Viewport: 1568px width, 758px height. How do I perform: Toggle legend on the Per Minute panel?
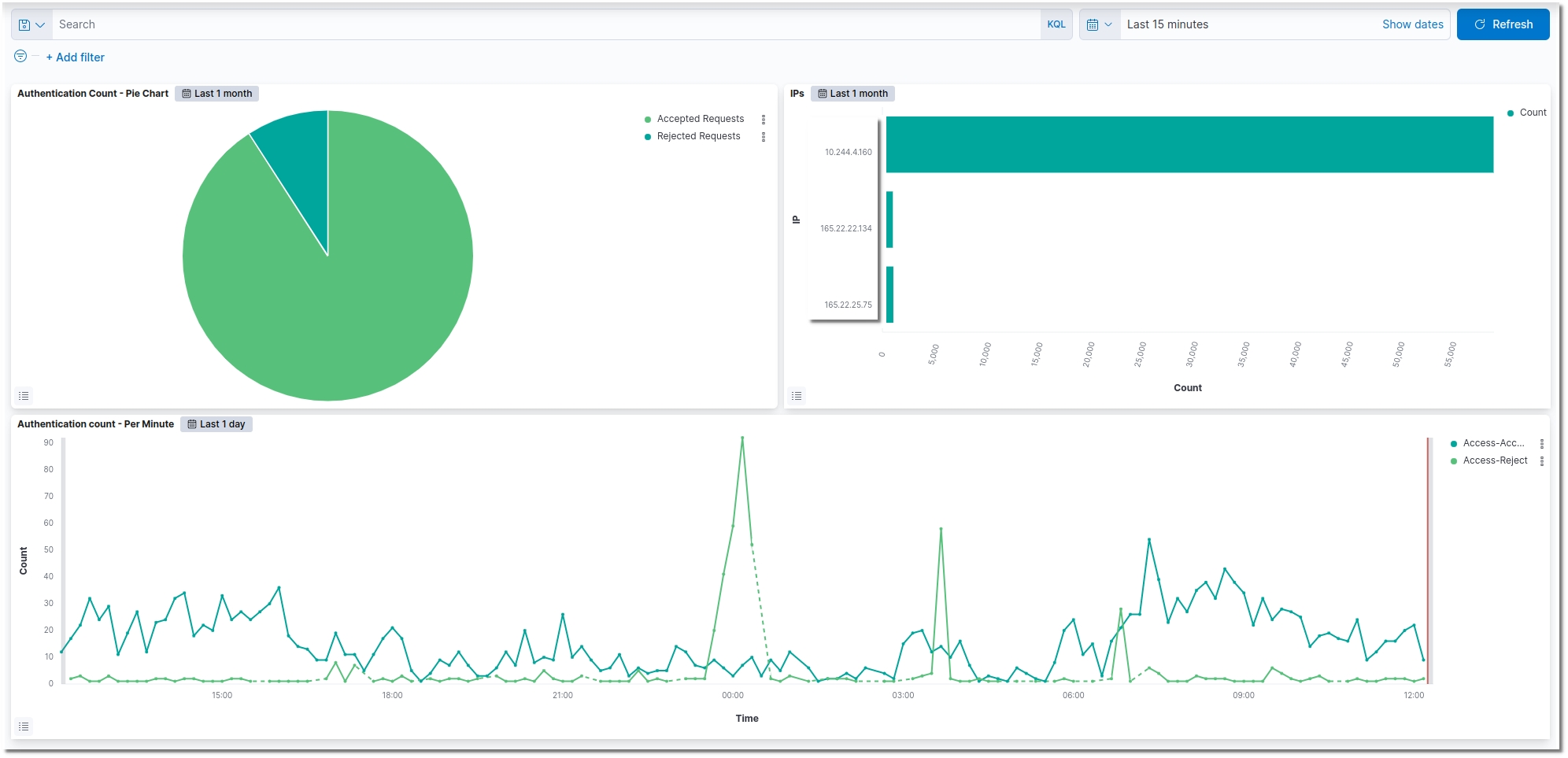24,727
